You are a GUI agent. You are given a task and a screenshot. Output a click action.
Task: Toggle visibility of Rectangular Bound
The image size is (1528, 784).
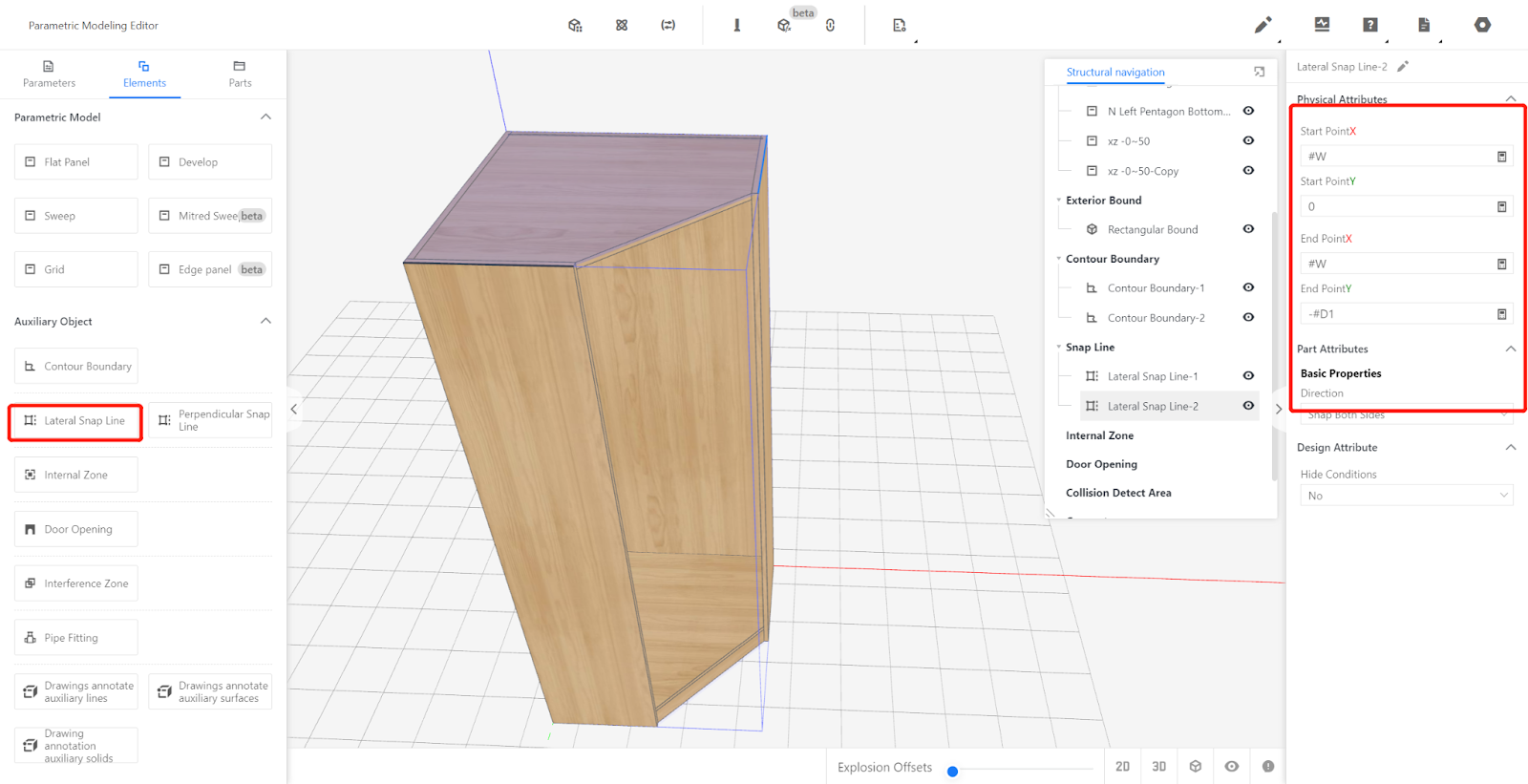point(1248,229)
